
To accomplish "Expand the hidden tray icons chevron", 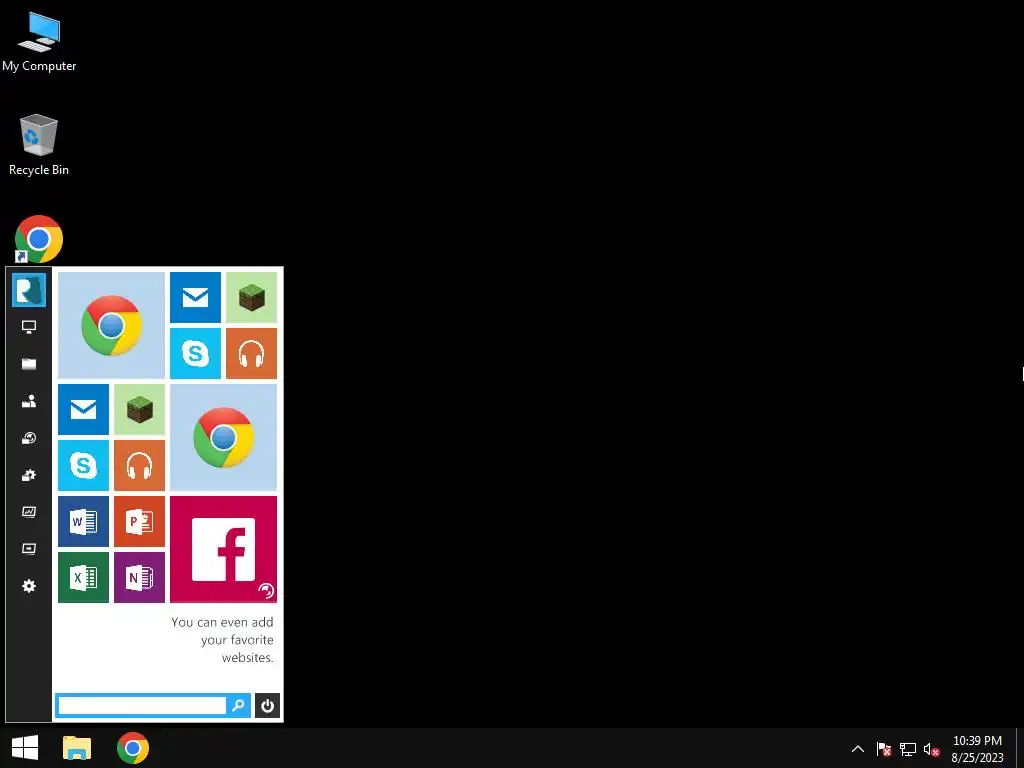I will [x=858, y=749].
